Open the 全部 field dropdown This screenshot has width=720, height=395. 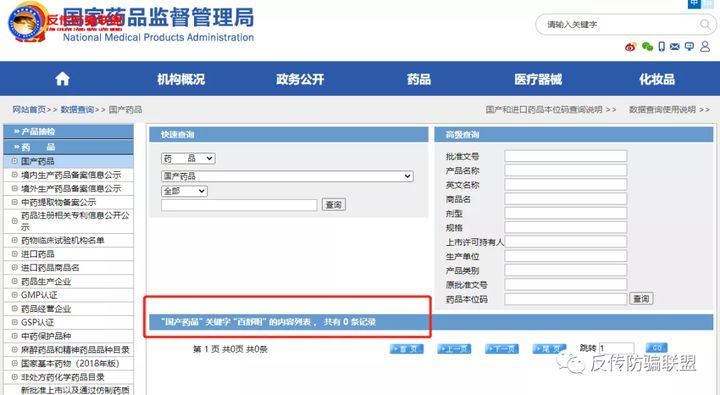click(x=184, y=191)
